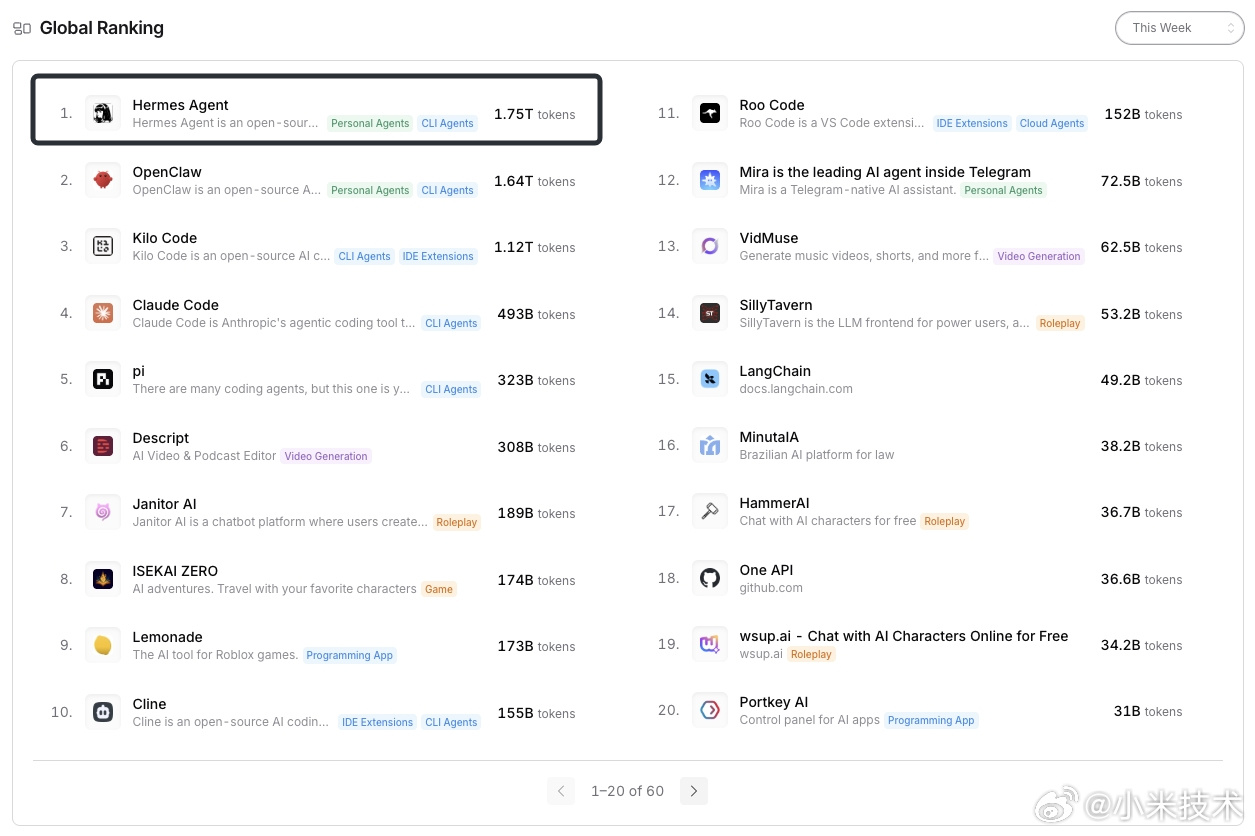The image size is (1255, 836).
Task: Click Programming App tag on Lemonade
Action: tap(350, 656)
